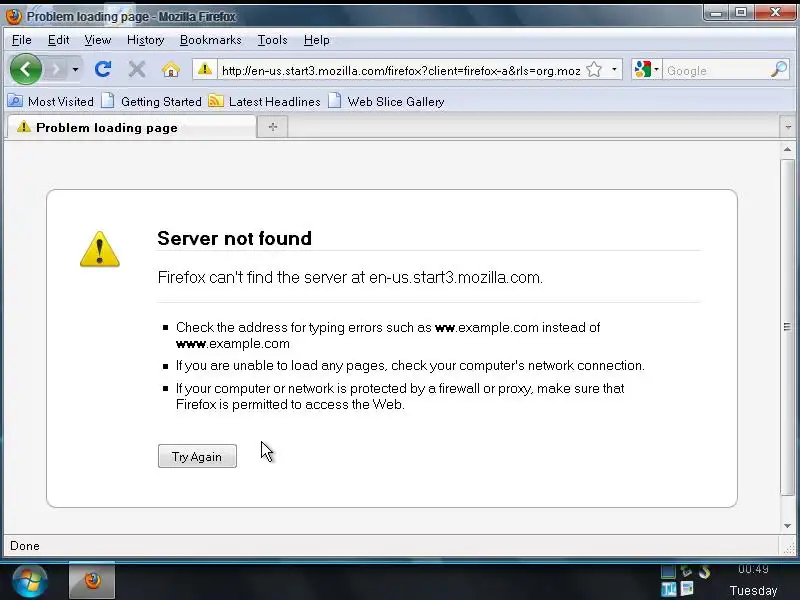Open the Bookmarks menu
The image size is (800, 600).
point(211,40)
